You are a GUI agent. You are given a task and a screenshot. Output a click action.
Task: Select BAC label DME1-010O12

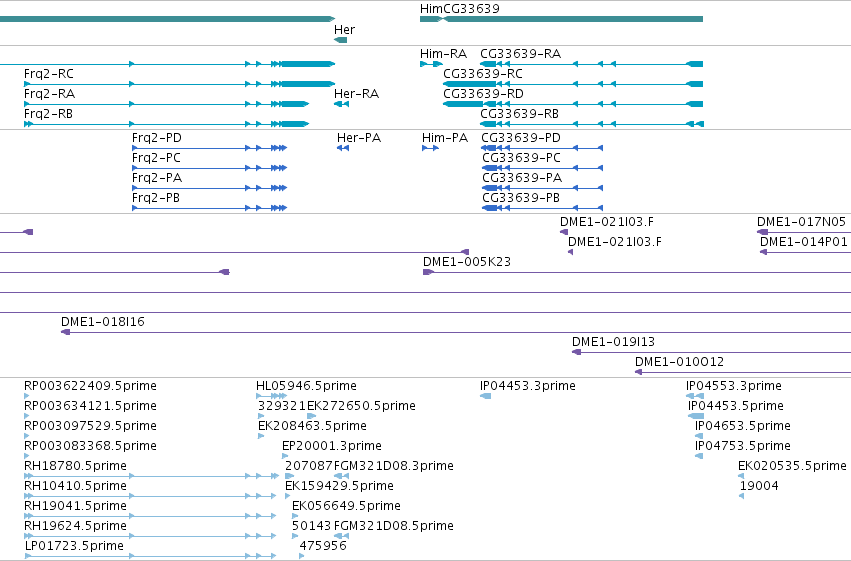pos(679,362)
